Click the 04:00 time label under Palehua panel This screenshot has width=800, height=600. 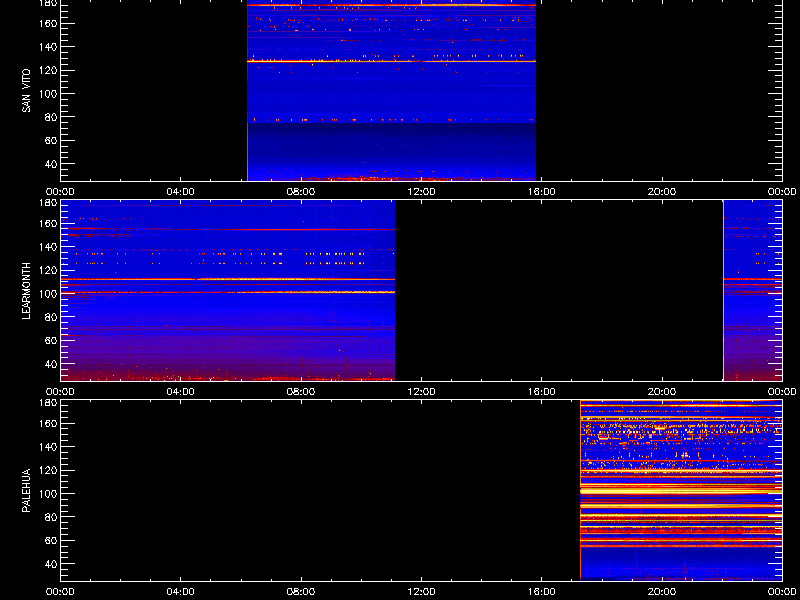tap(181, 592)
